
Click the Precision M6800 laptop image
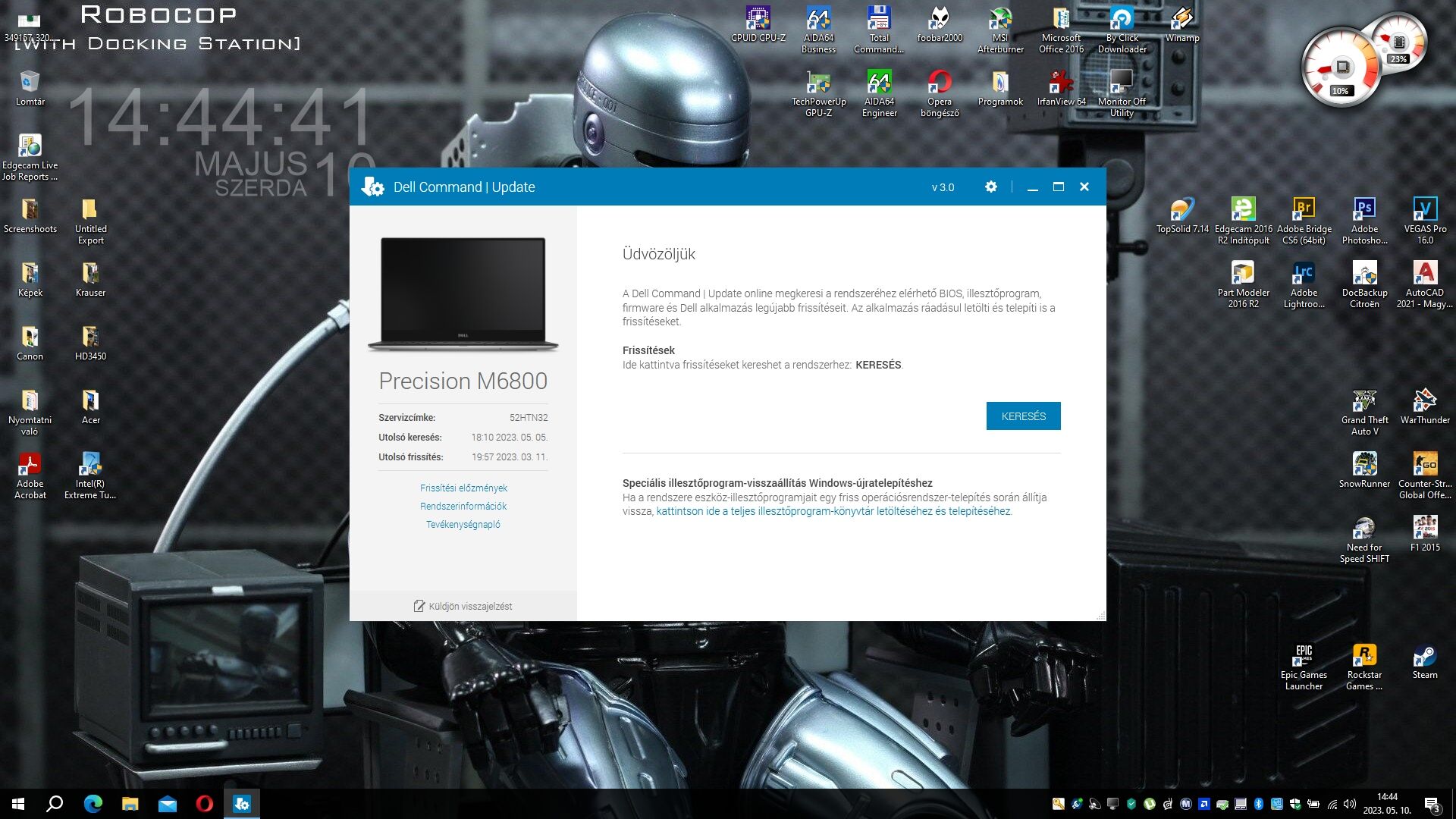[x=463, y=293]
